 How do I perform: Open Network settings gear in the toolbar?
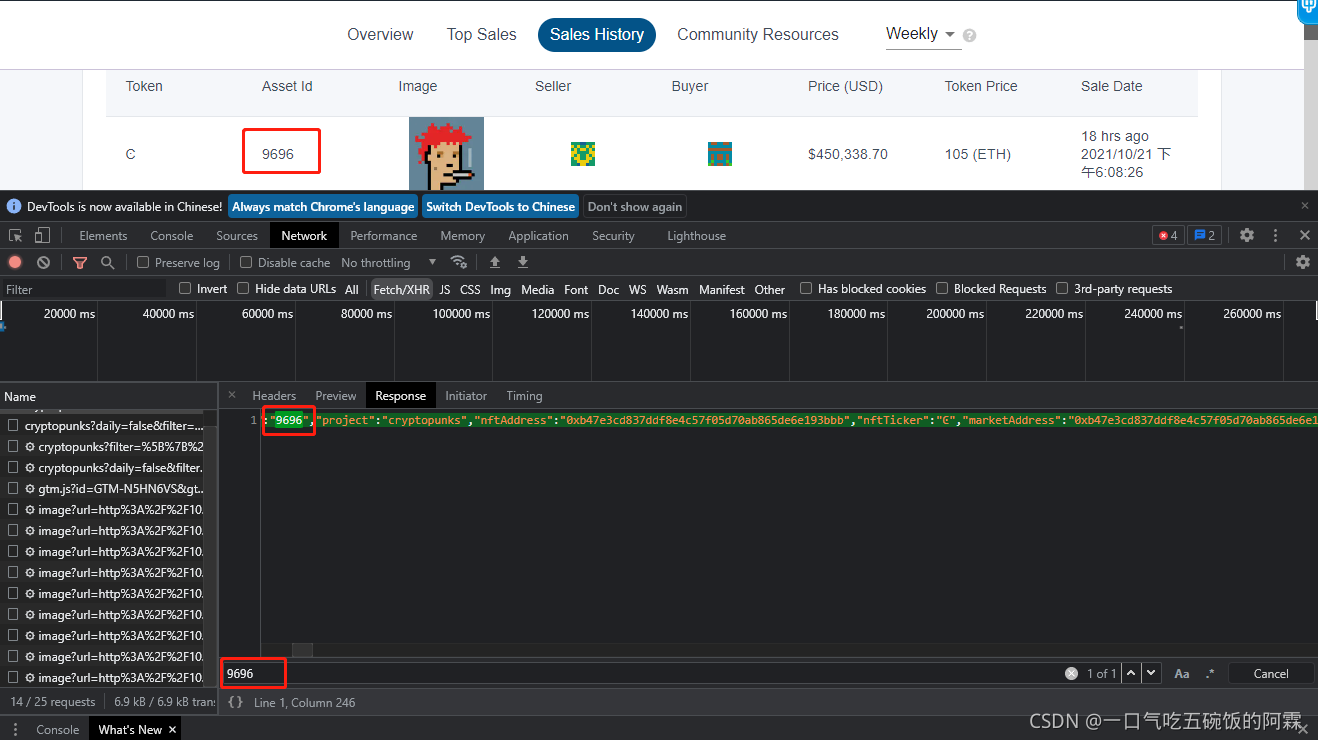[x=1302, y=262]
